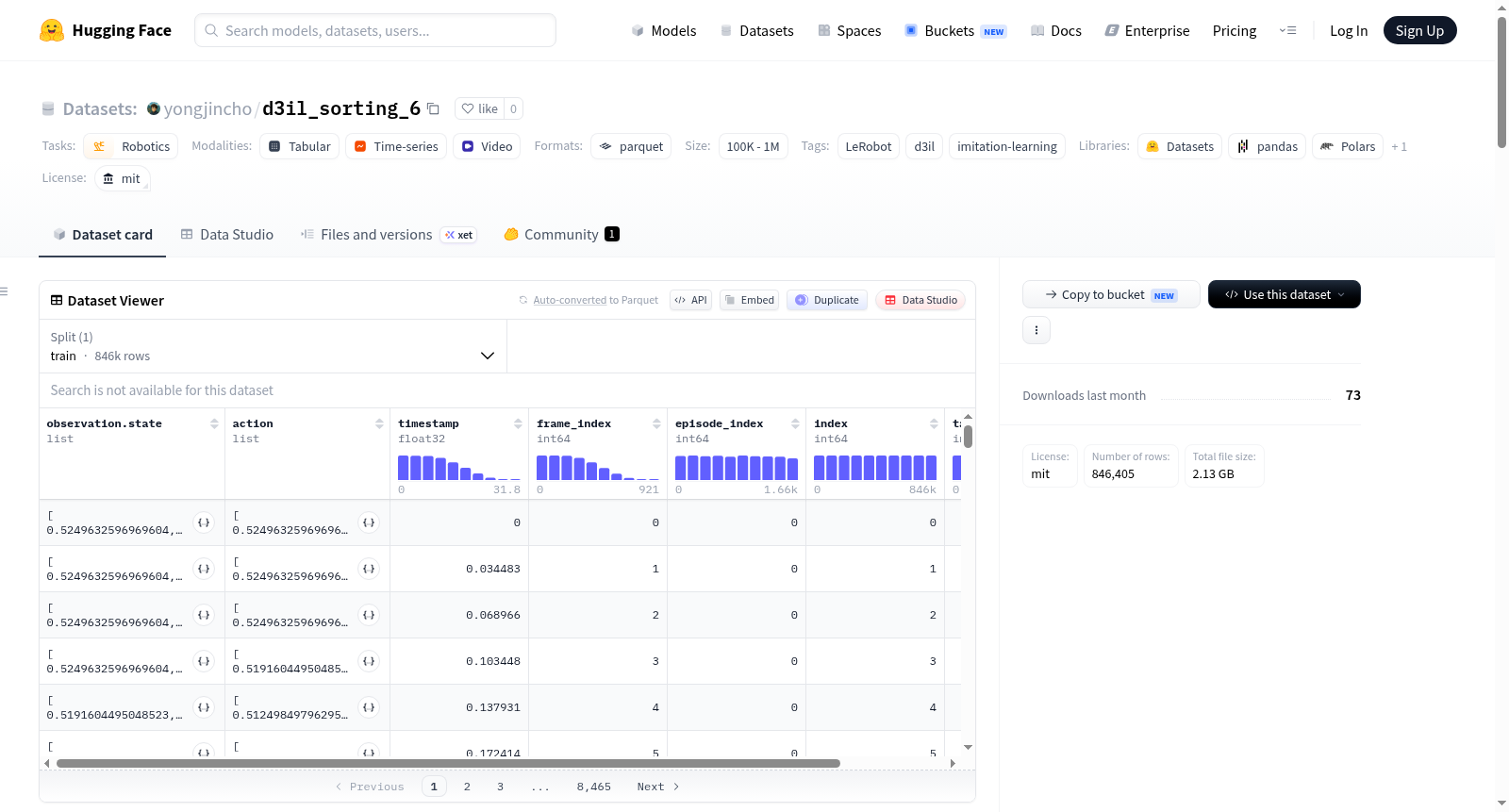This screenshot has width=1509, height=812.
Task: Show the additional libraries with + 1
Action: tap(1400, 147)
